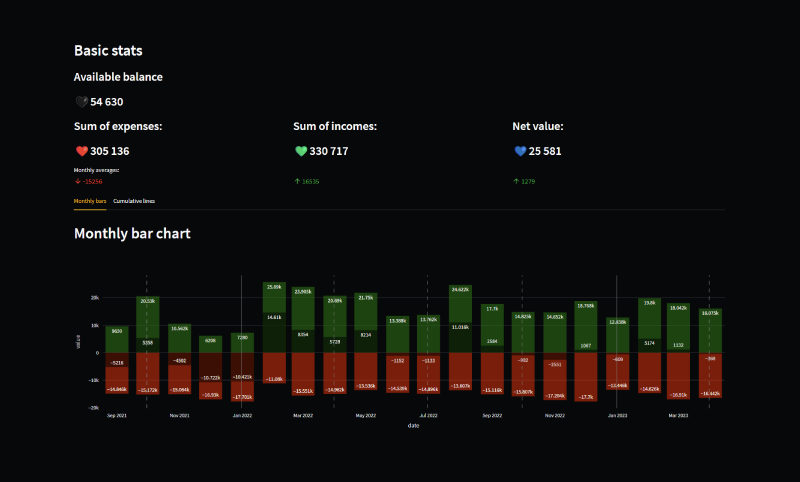This screenshot has width=800, height=482.
Task: Switch to the Cumulative lines tab
Action: click(x=134, y=201)
